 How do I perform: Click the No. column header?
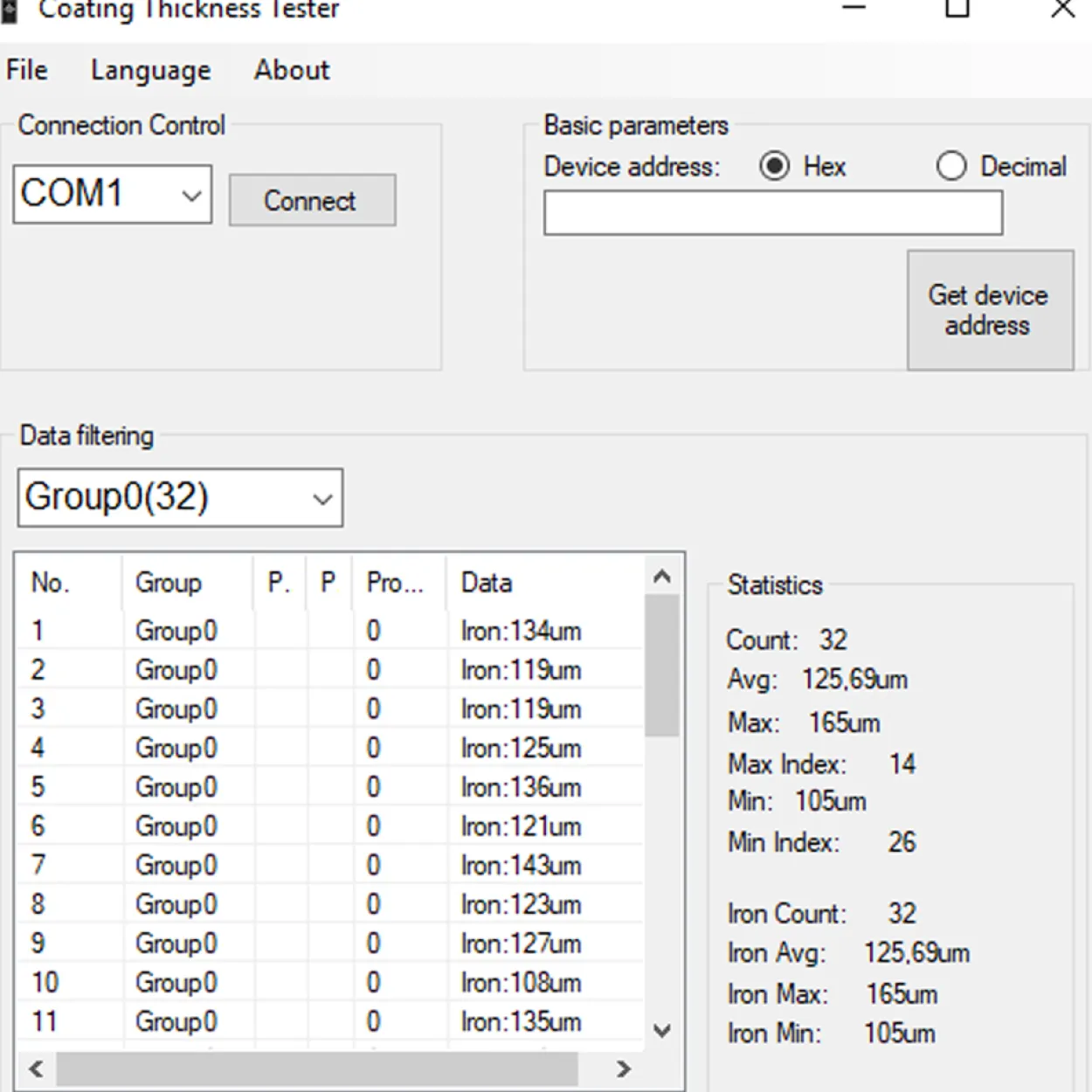(69, 583)
